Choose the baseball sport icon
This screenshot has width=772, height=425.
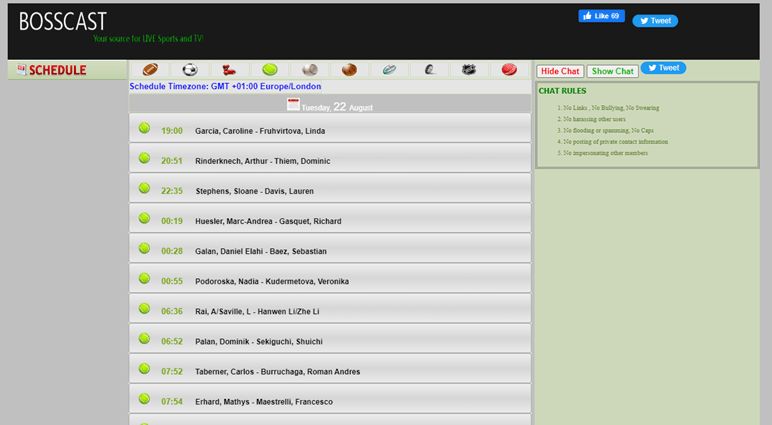pos(310,70)
